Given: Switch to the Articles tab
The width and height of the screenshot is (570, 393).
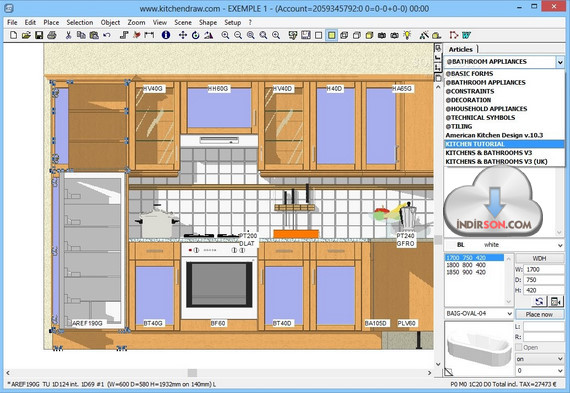Looking at the screenshot, I should 460,49.
